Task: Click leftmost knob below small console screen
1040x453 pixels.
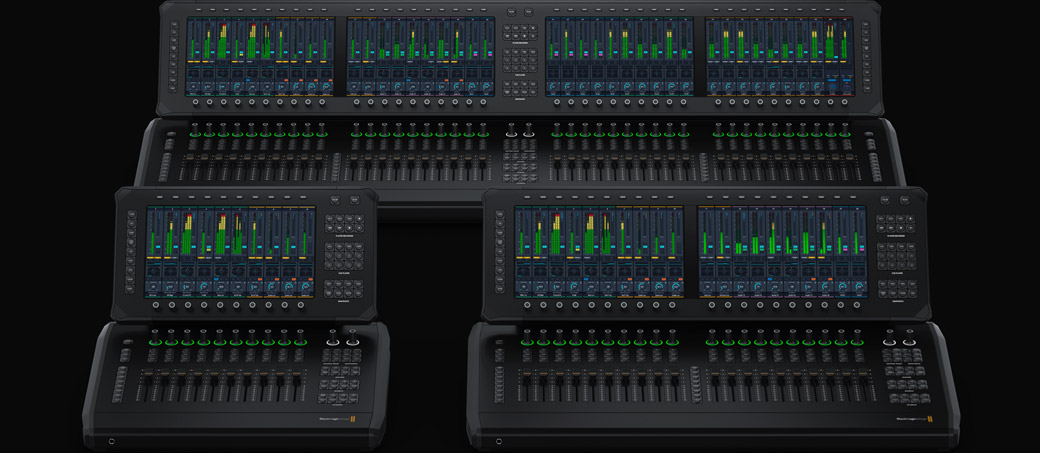Action: point(156,306)
